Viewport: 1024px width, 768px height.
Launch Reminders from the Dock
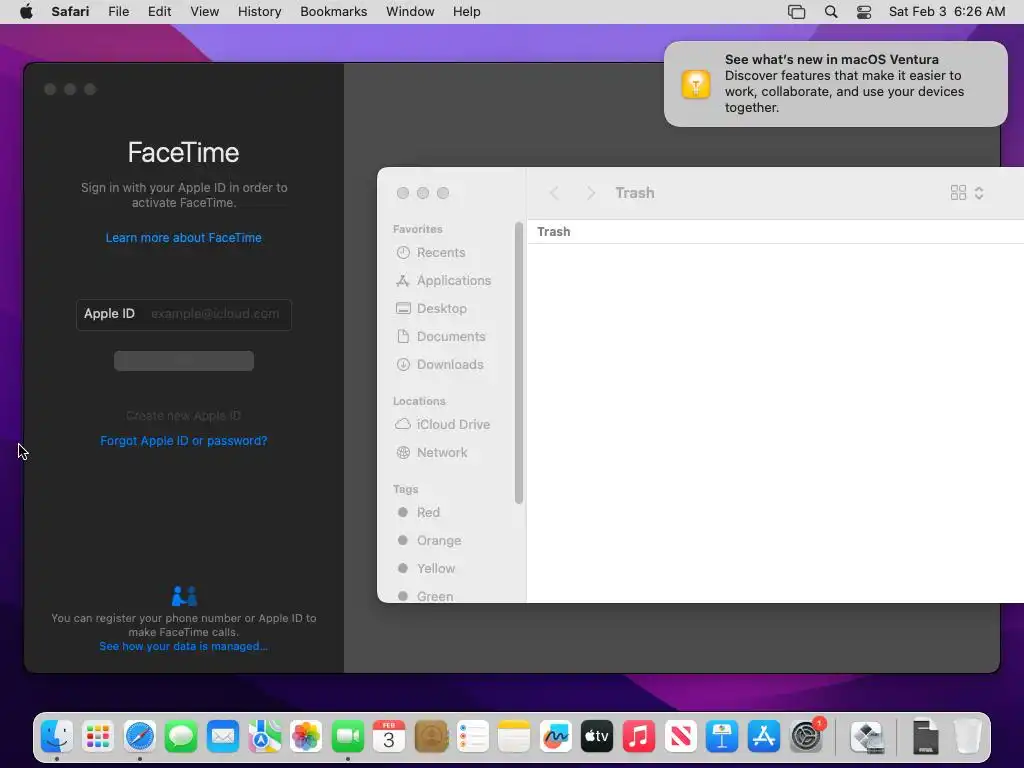click(x=472, y=737)
